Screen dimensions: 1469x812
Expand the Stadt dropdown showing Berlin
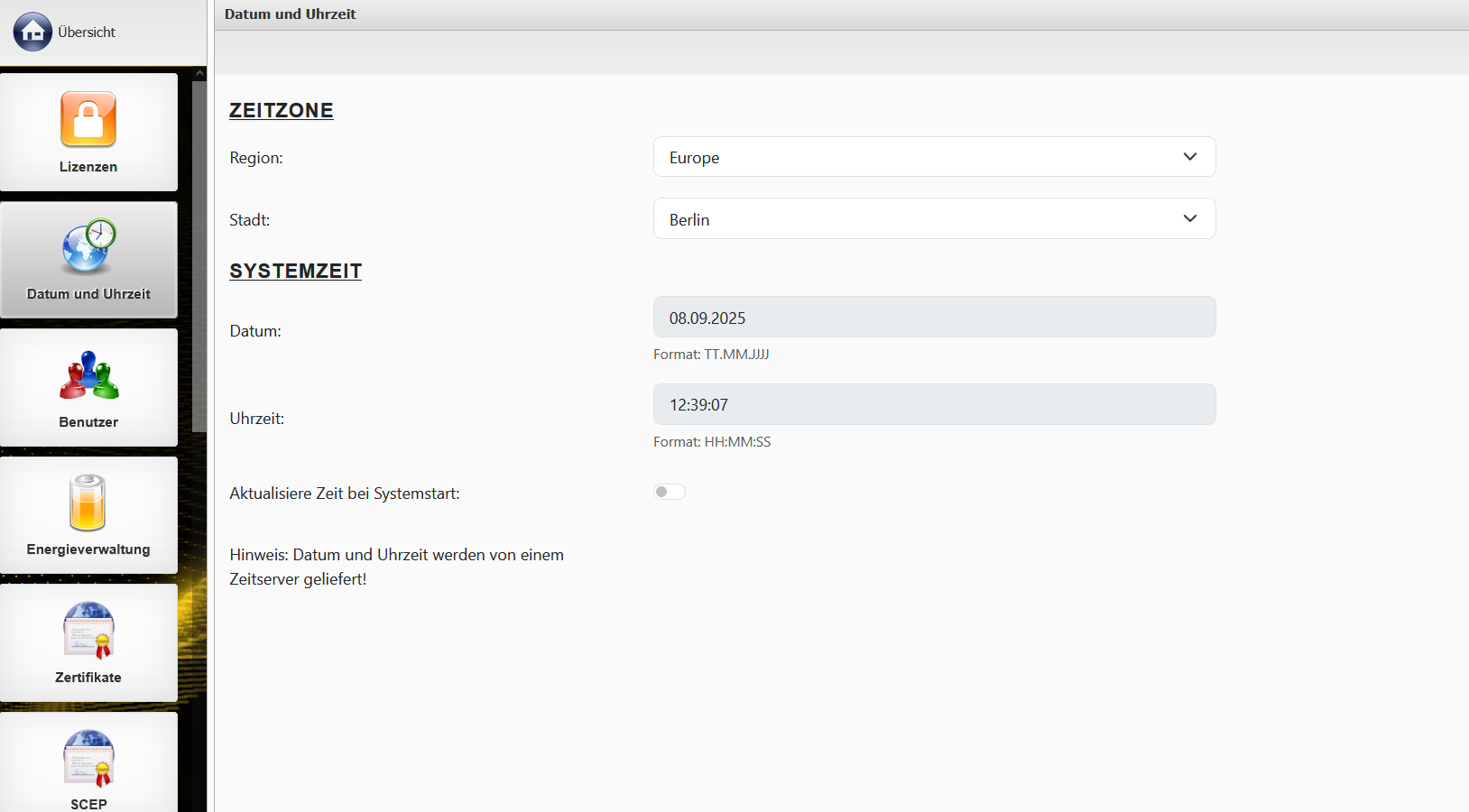point(934,218)
